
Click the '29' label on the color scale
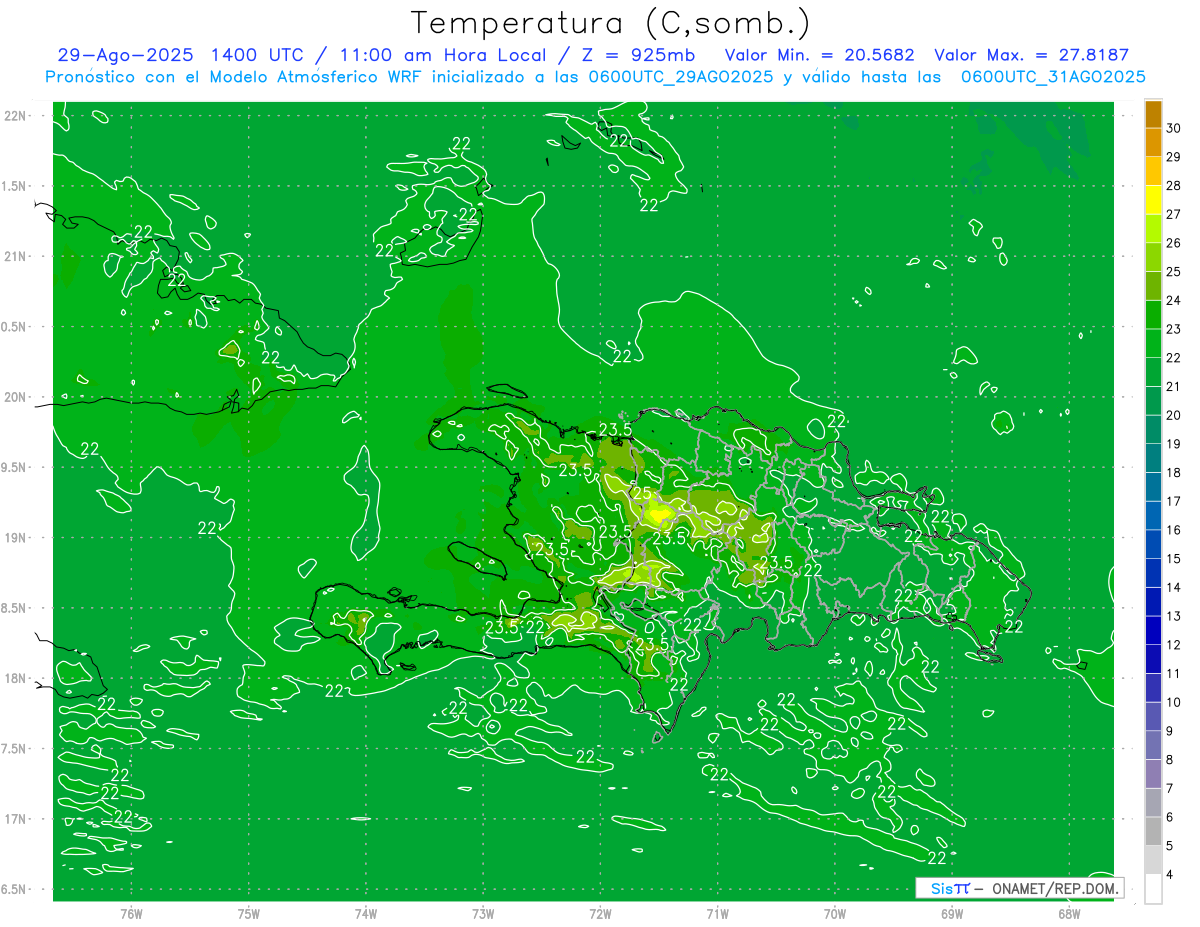(1174, 157)
